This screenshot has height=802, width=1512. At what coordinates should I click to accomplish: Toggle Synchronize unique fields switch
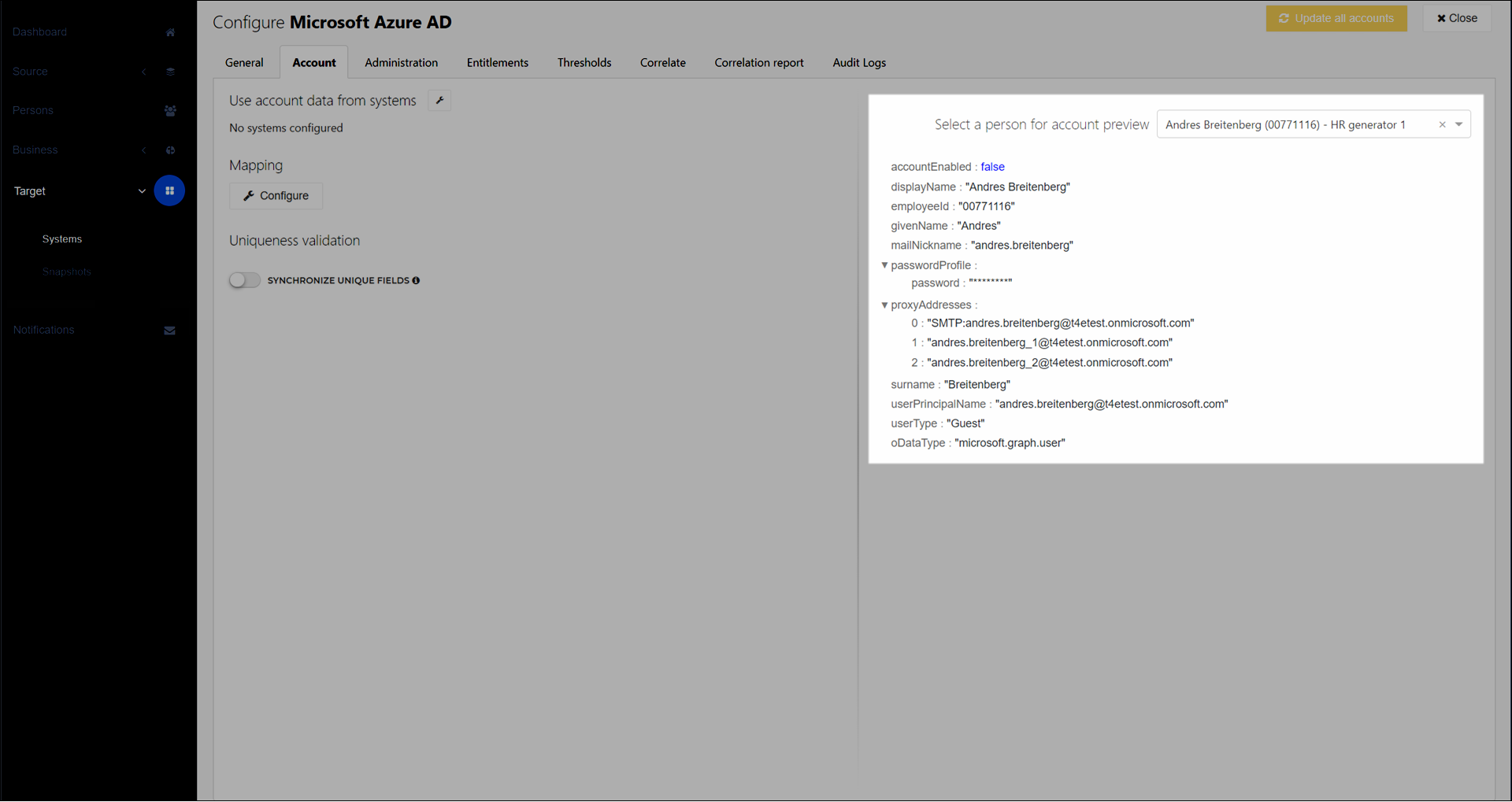[x=244, y=280]
